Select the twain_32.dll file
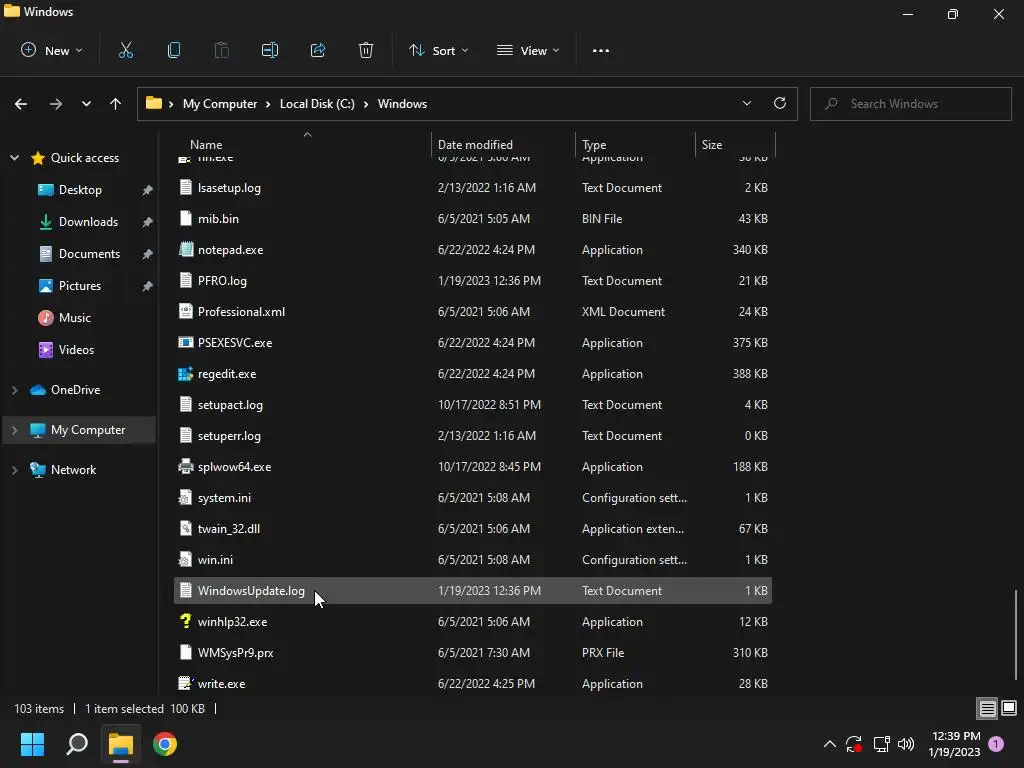 point(473,528)
